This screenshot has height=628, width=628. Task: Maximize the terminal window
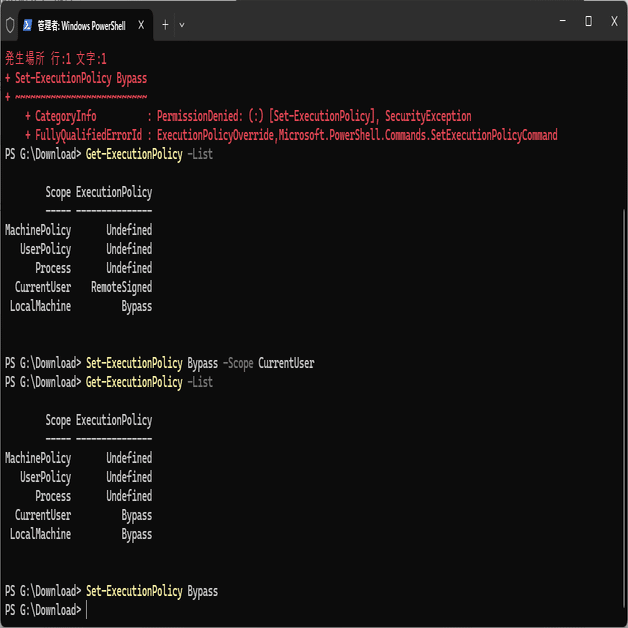[x=588, y=21]
